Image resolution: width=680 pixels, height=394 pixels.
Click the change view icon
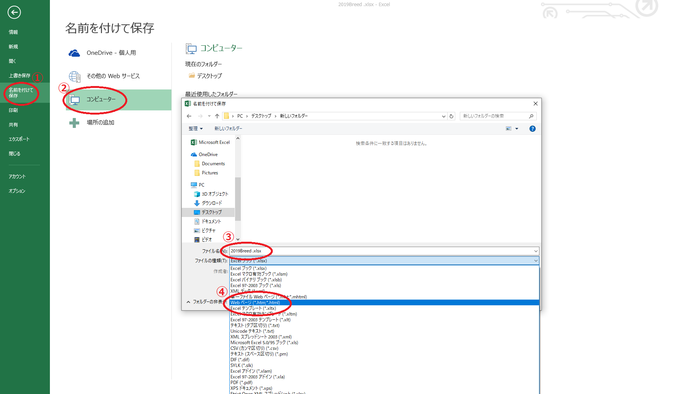click(x=508, y=129)
